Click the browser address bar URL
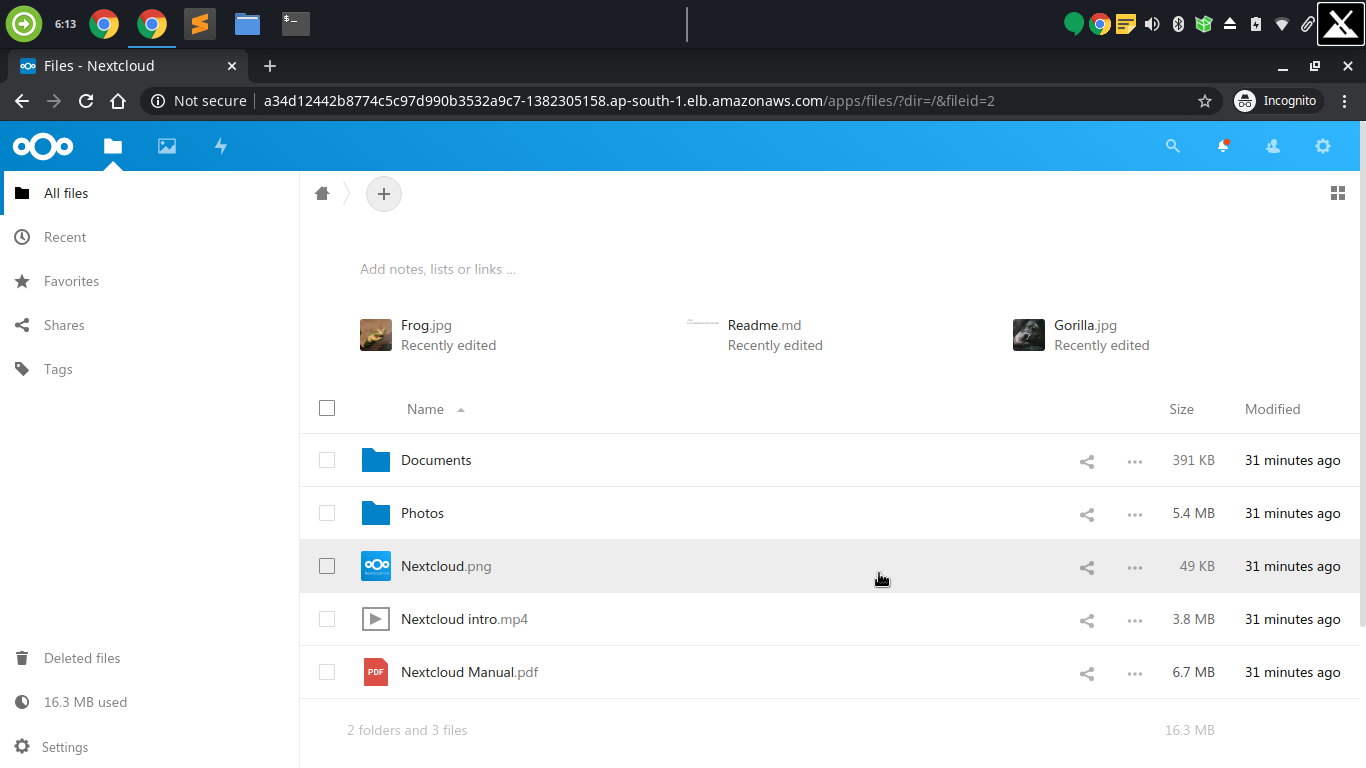This screenshot has height=768, width=1366. [629, 101]
